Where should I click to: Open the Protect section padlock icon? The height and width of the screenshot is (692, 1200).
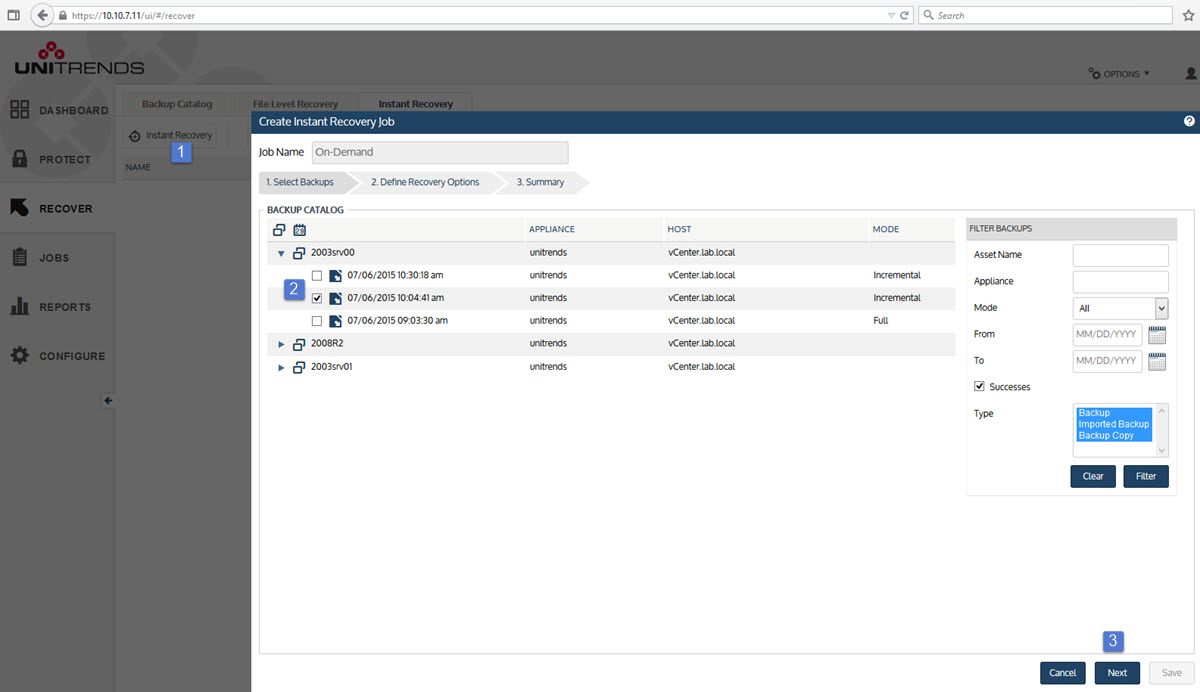point(19,159)
